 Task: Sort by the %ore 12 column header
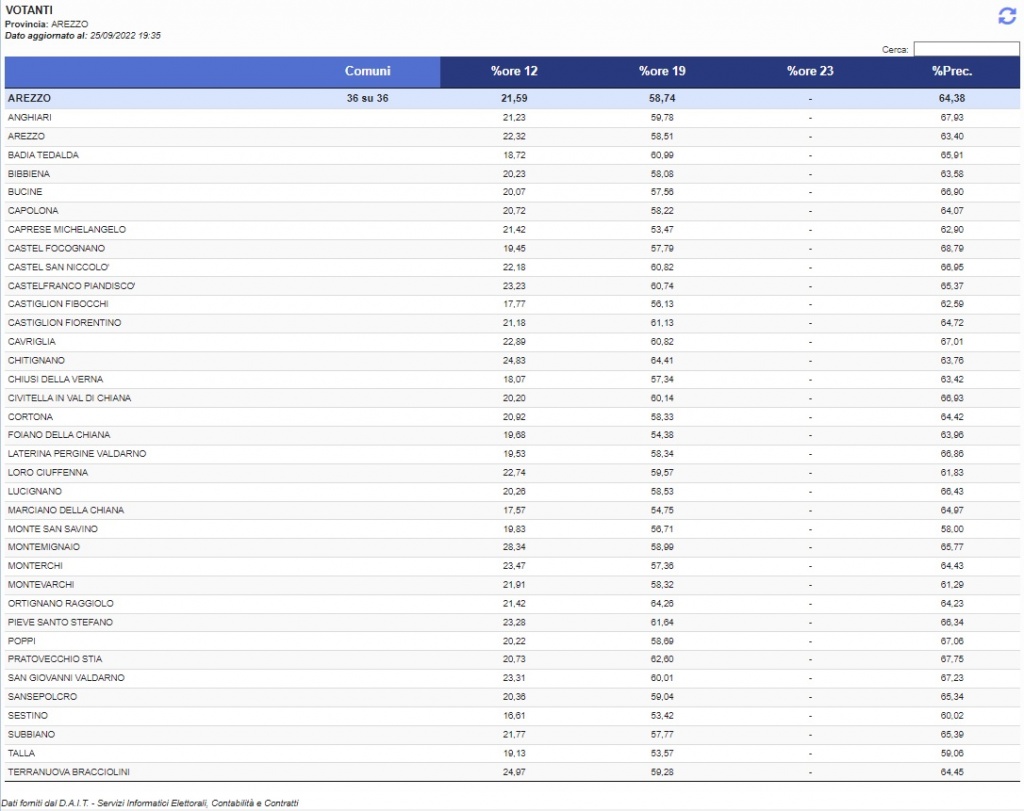pyautogui.click(x=514, y=71)
